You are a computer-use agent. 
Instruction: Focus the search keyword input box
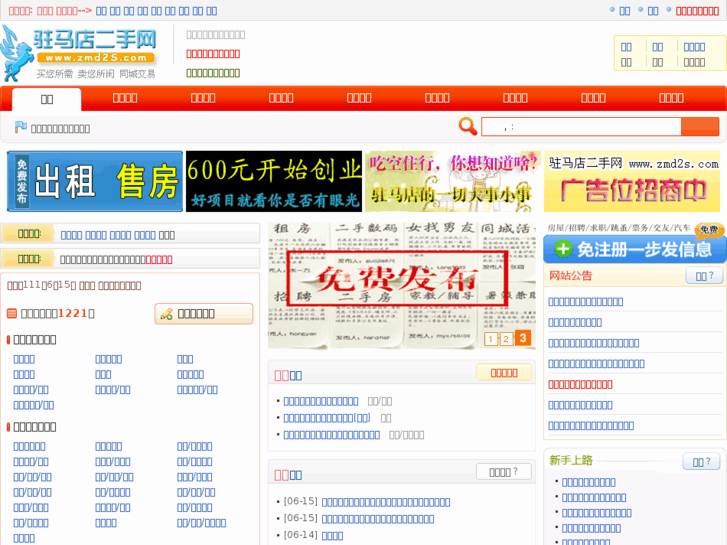click(581, 127)
